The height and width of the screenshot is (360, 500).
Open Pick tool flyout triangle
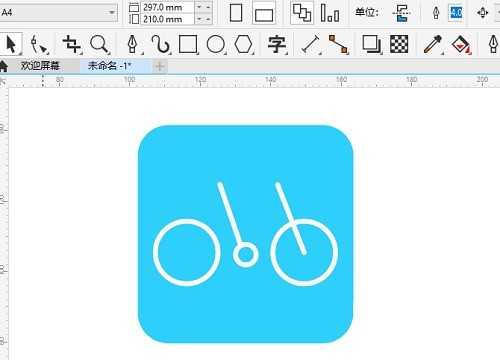[20, 54]
